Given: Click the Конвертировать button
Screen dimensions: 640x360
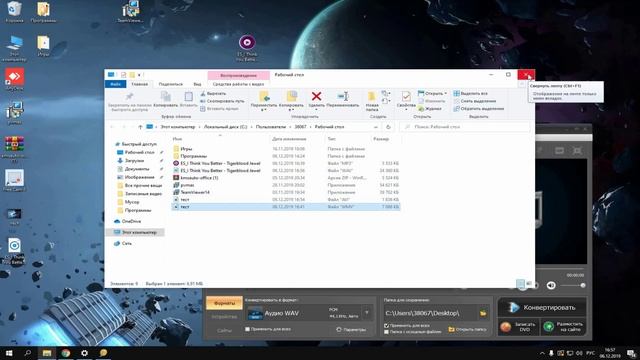Looking at the screenshot, I should pyautogui.click(x=542, y=307).
